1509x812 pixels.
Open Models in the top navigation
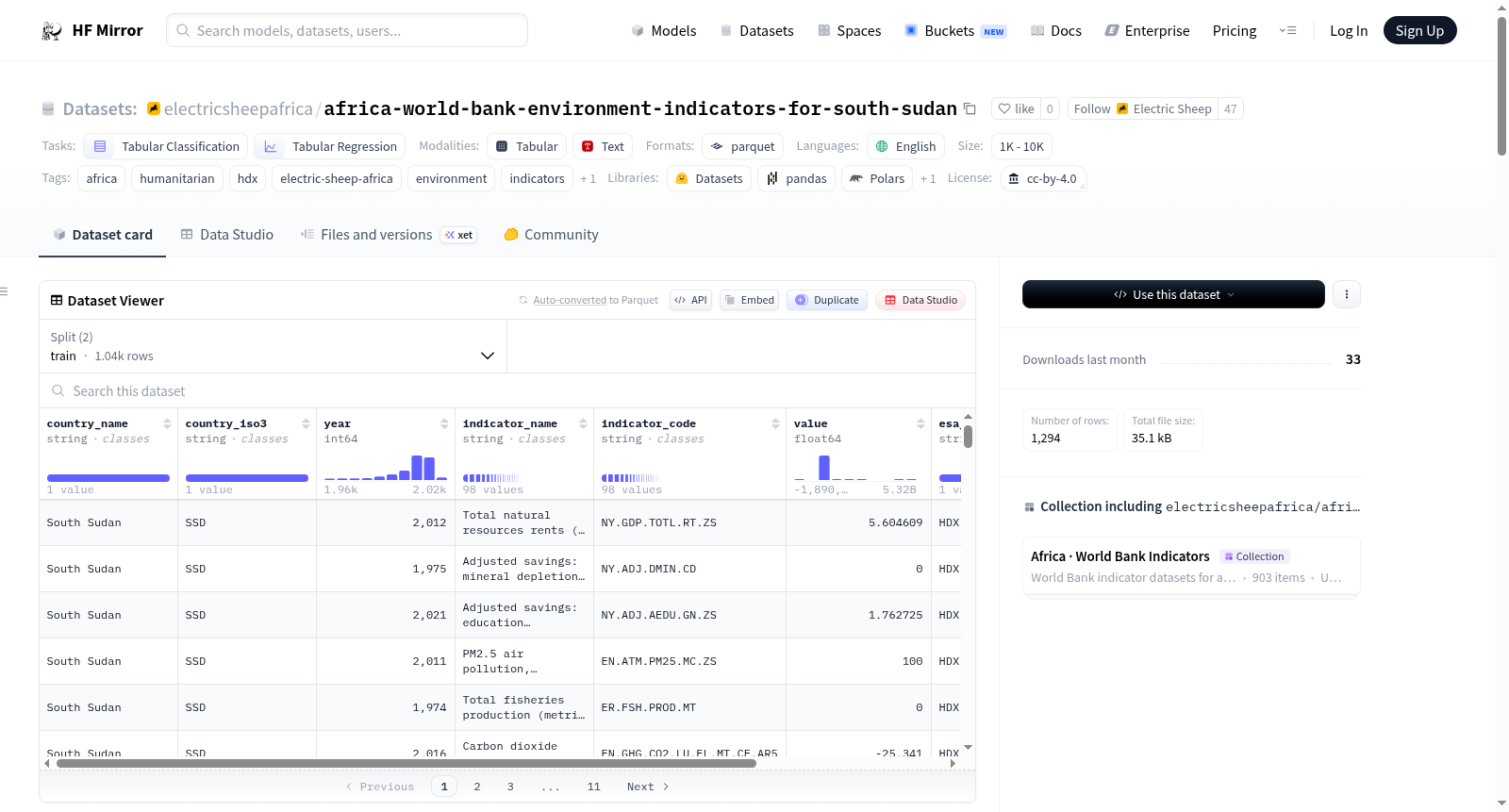coord(664,31)
